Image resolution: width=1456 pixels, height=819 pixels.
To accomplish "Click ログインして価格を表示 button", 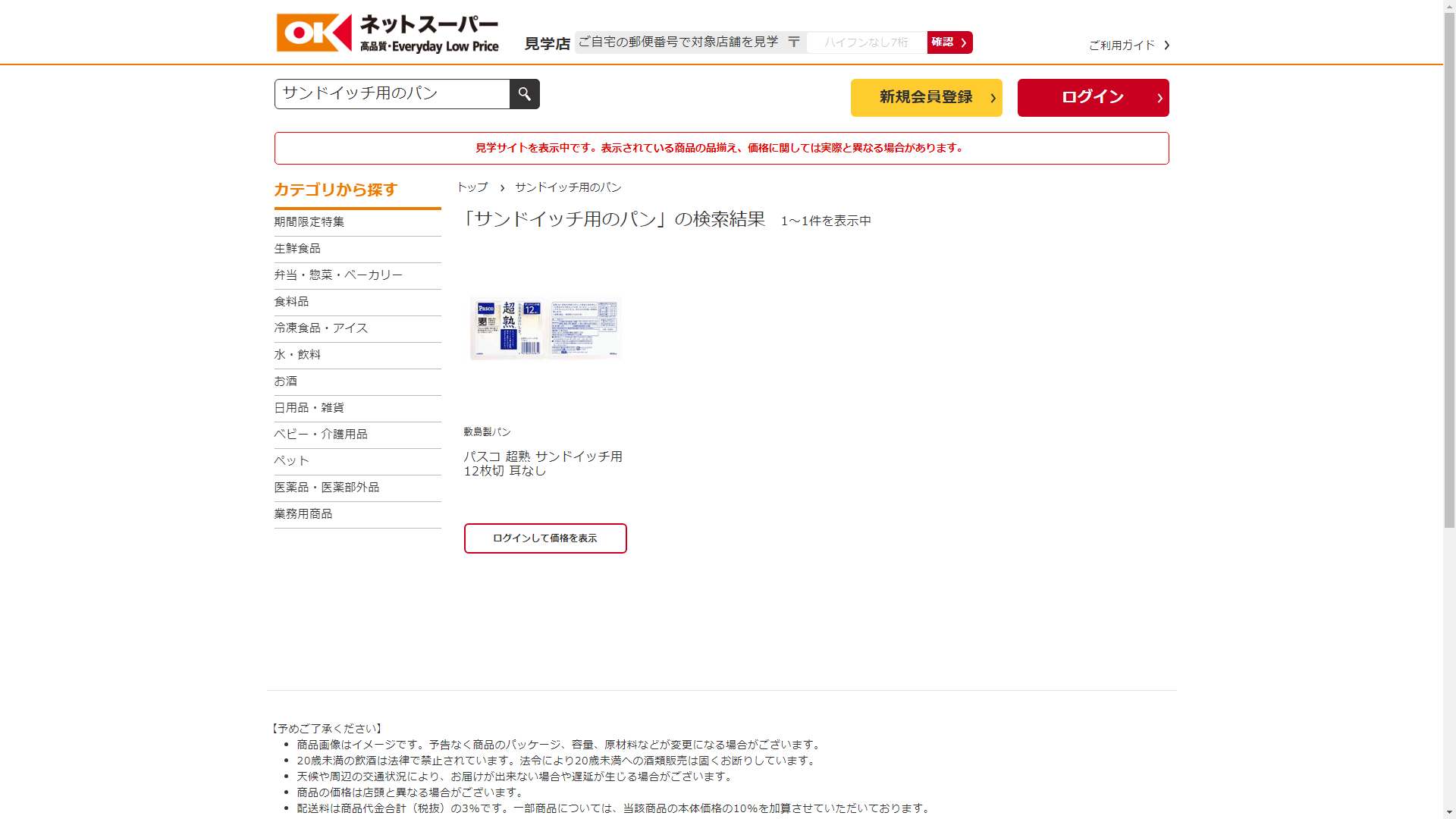I will click(545, 538).
